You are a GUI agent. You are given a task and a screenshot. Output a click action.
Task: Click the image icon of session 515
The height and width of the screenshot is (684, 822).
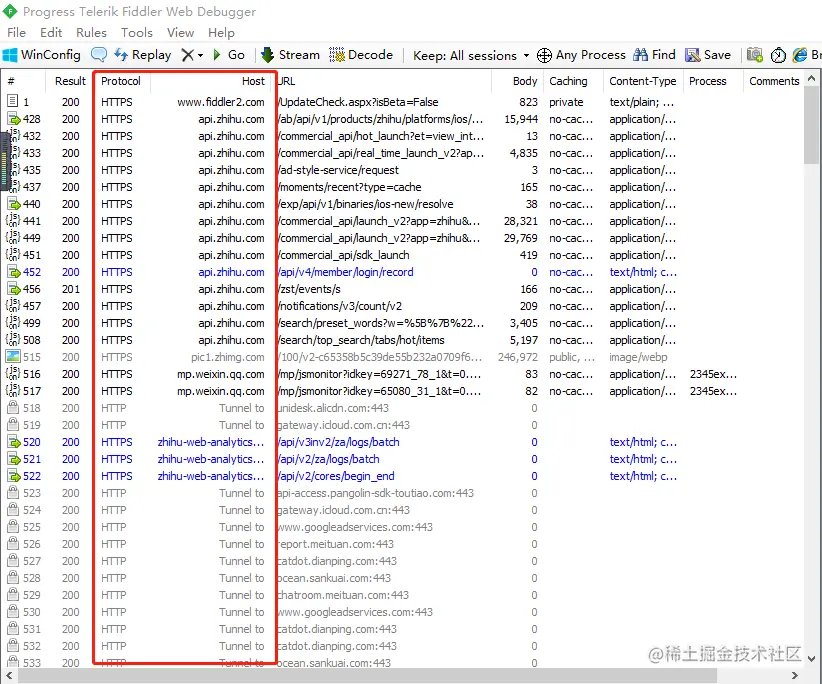13,356
